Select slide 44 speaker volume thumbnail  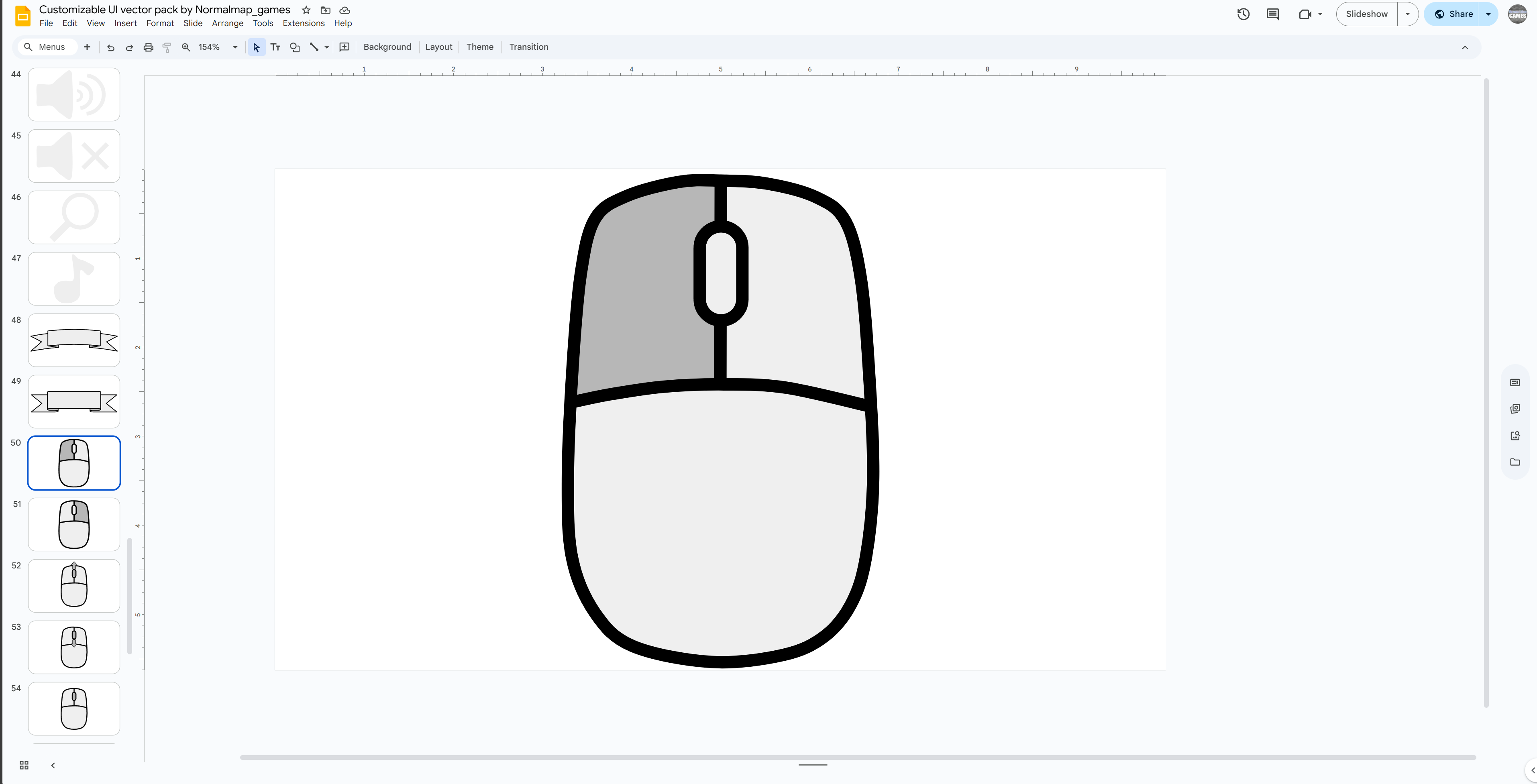[x=74, y=94]
